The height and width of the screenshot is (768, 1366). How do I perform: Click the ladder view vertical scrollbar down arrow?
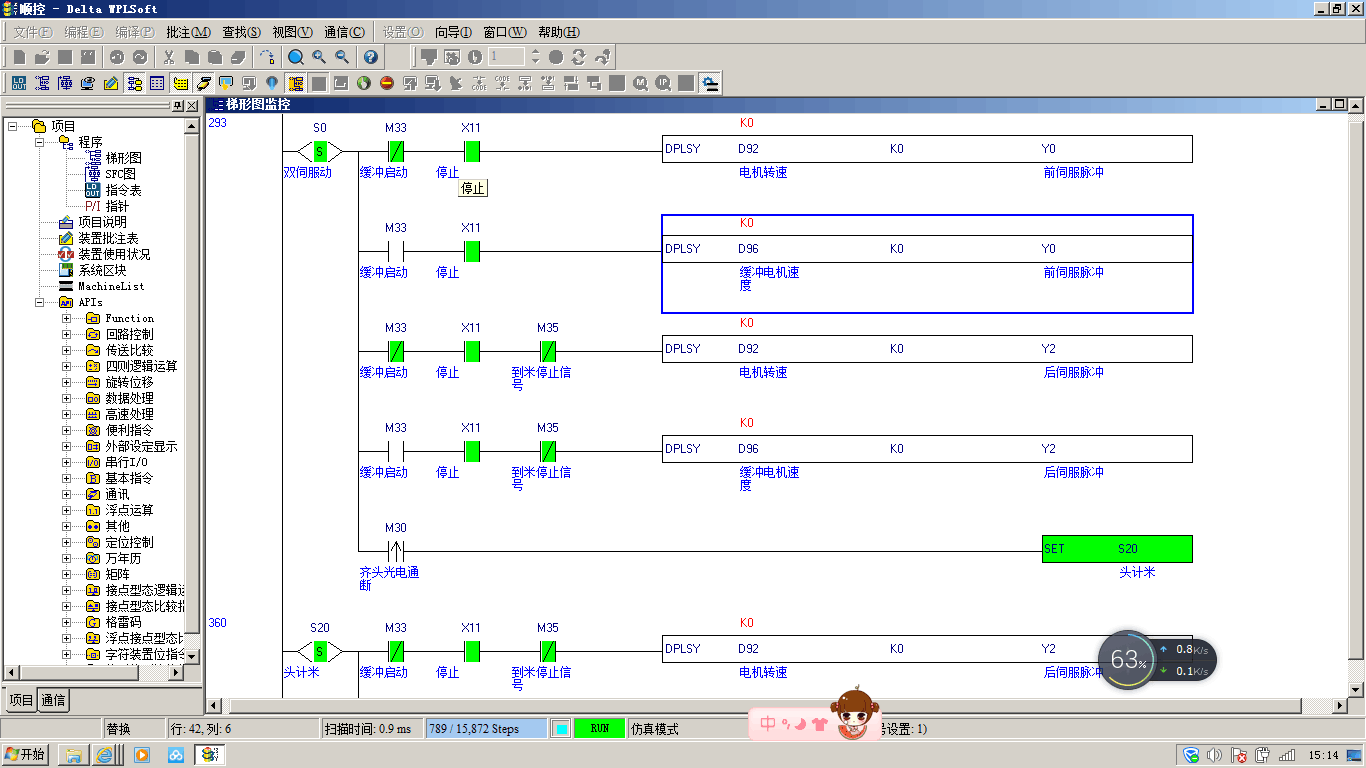(1356, 689)
